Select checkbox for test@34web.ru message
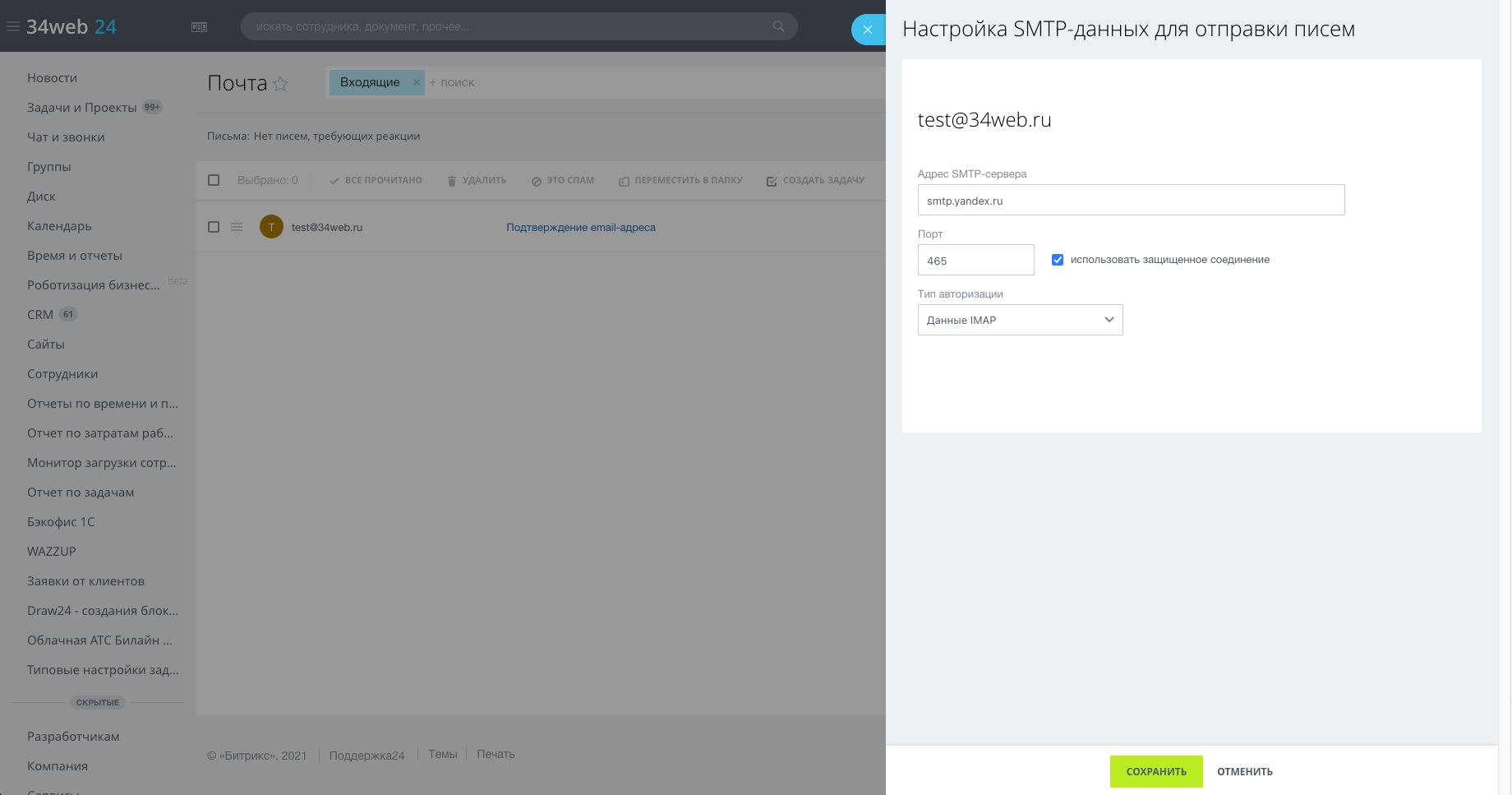 pos(214,227)
